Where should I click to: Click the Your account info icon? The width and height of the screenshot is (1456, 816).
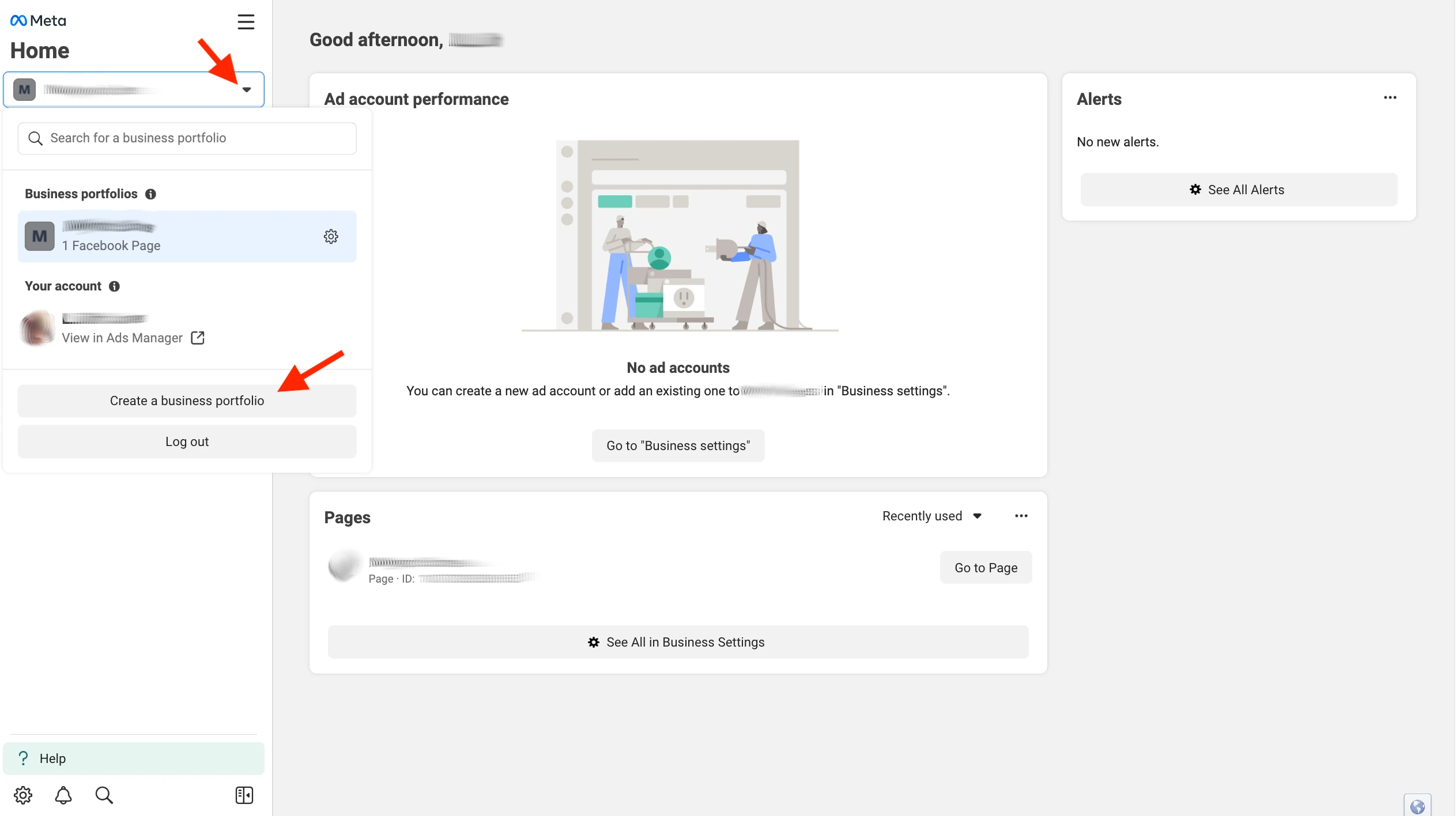(x=114, y=286)
